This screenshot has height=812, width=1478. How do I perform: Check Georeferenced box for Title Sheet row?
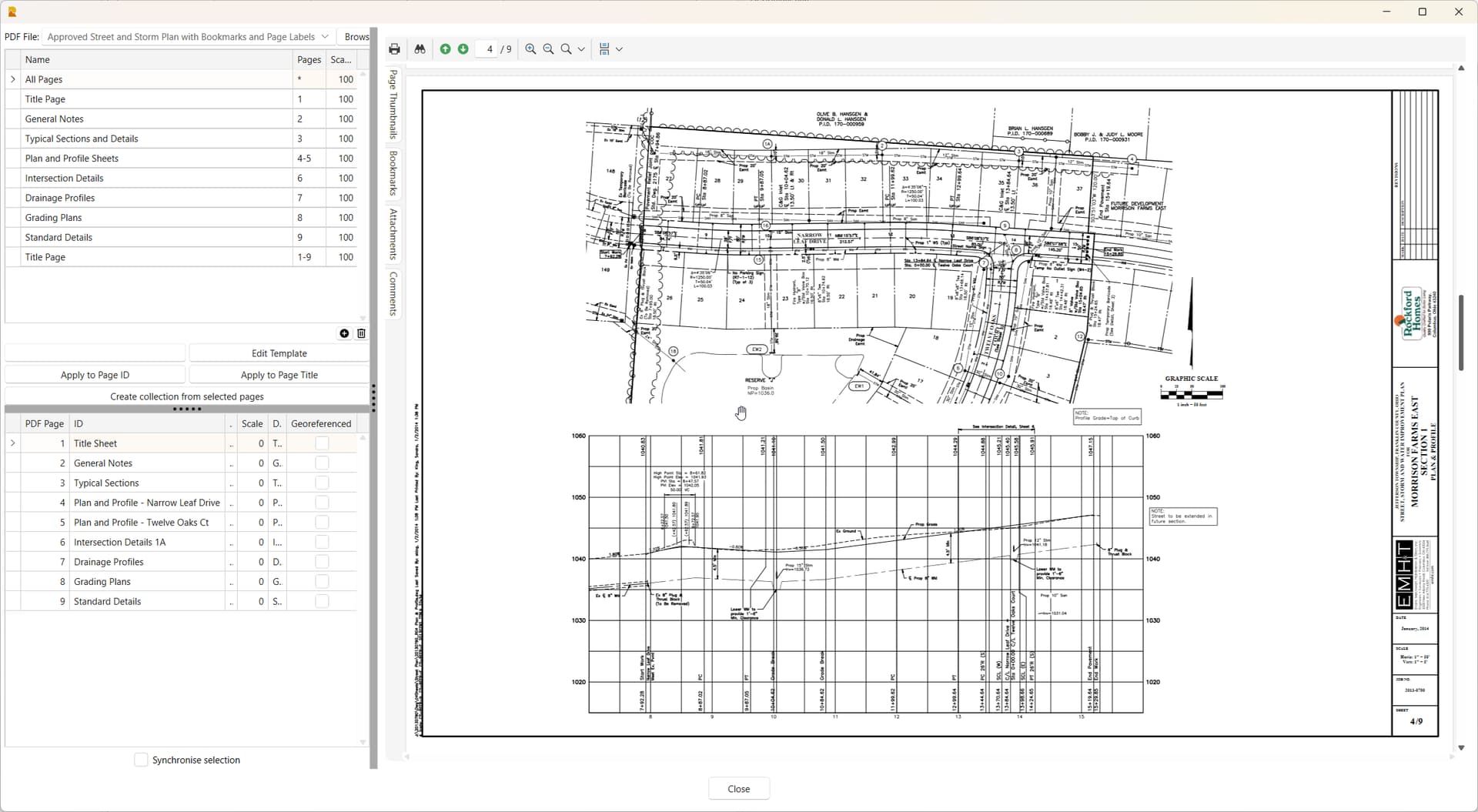pos(322,443)
